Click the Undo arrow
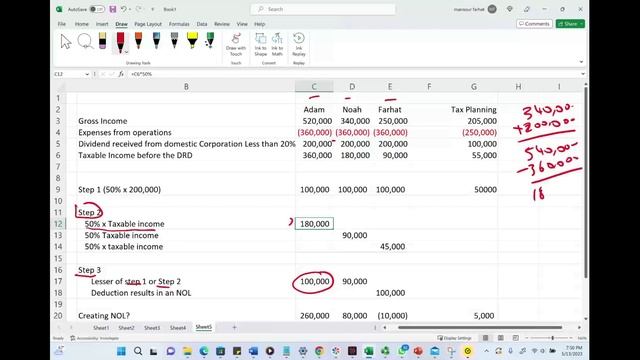Image resolution: width=640 pixels, height=360 pixels. pyautogui.click(x=123, y=9)
